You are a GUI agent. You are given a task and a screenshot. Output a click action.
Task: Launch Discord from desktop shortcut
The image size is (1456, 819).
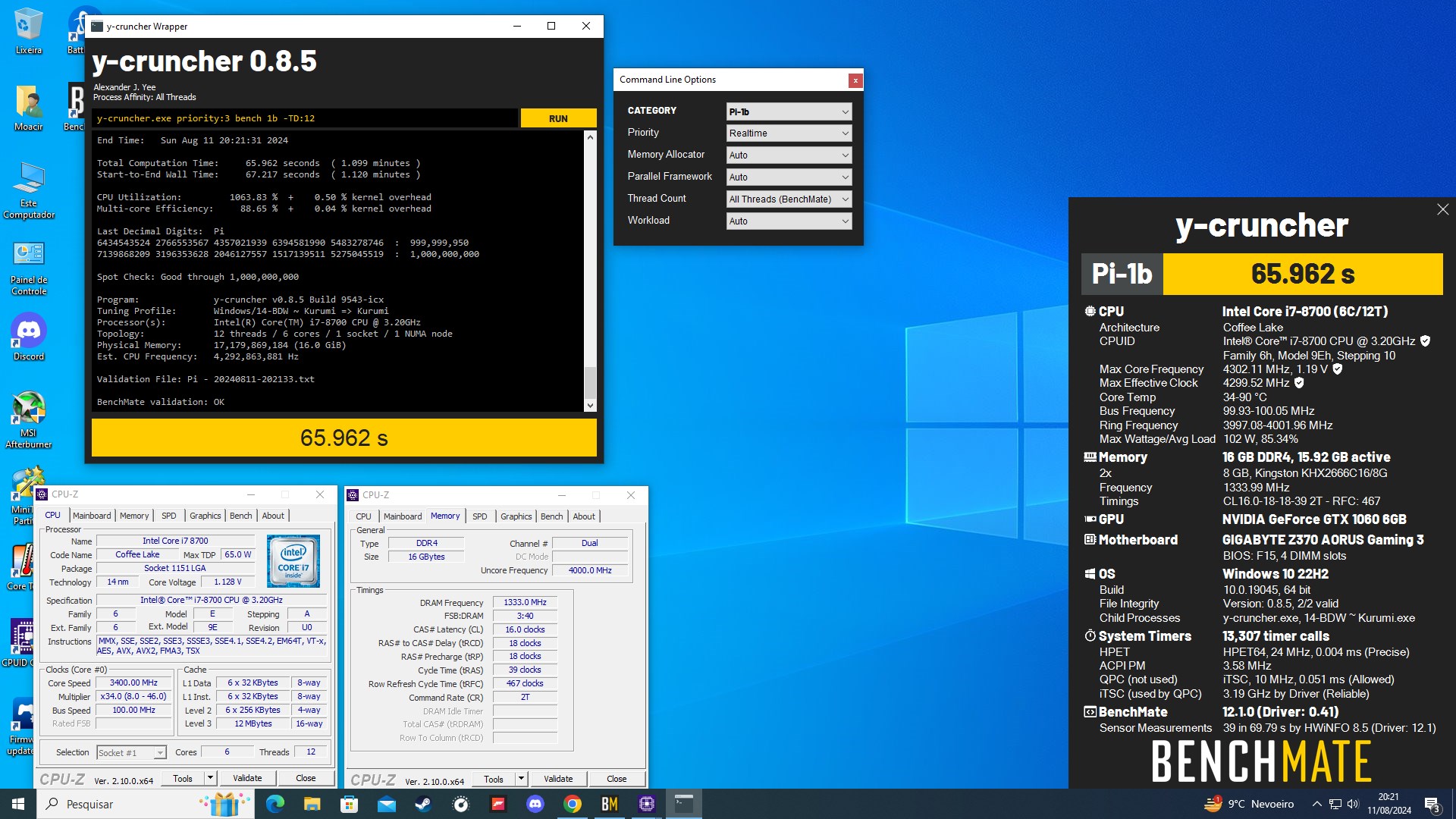coord(28,337)
